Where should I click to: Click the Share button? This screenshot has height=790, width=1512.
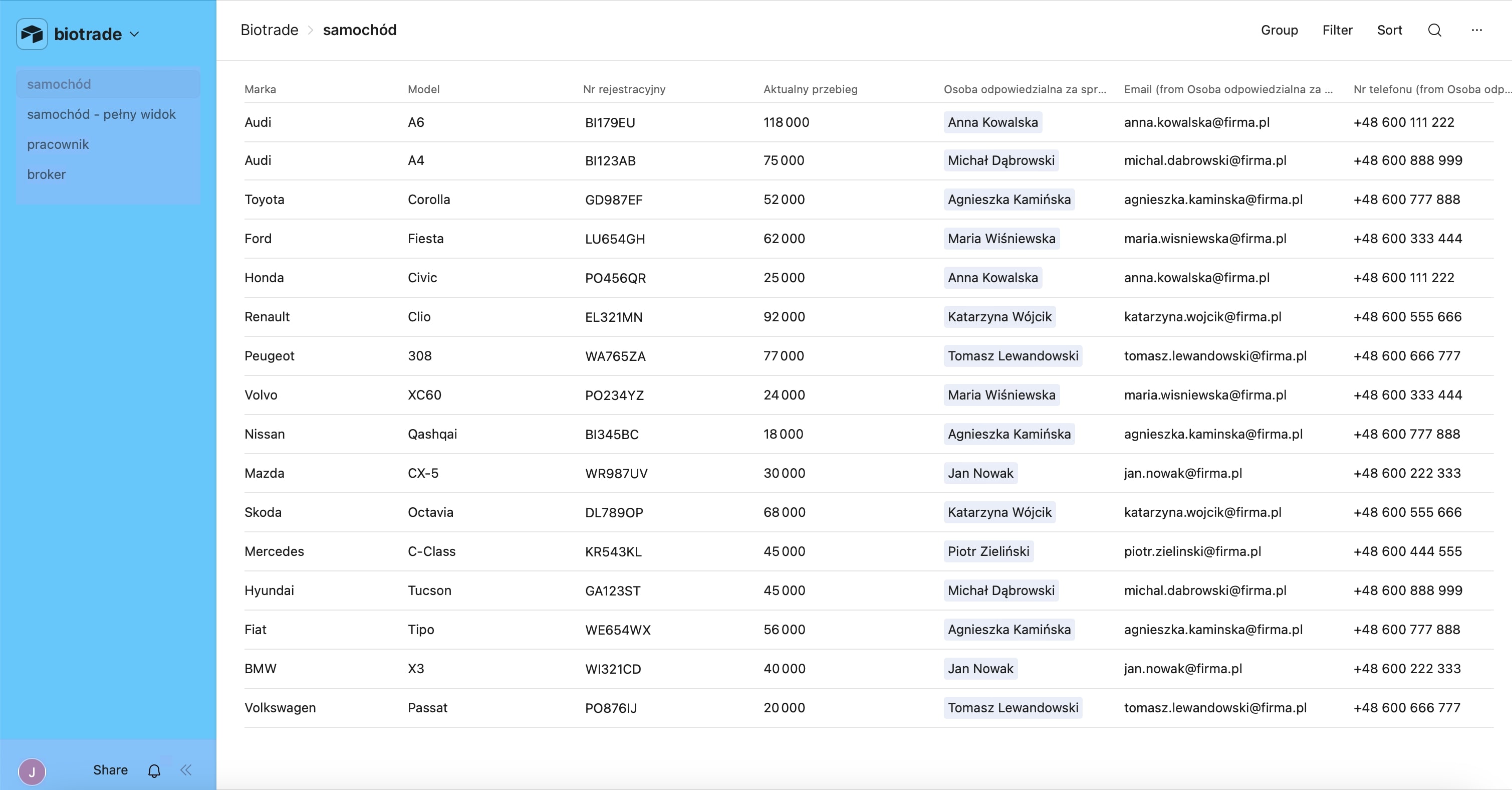point(110,770)
